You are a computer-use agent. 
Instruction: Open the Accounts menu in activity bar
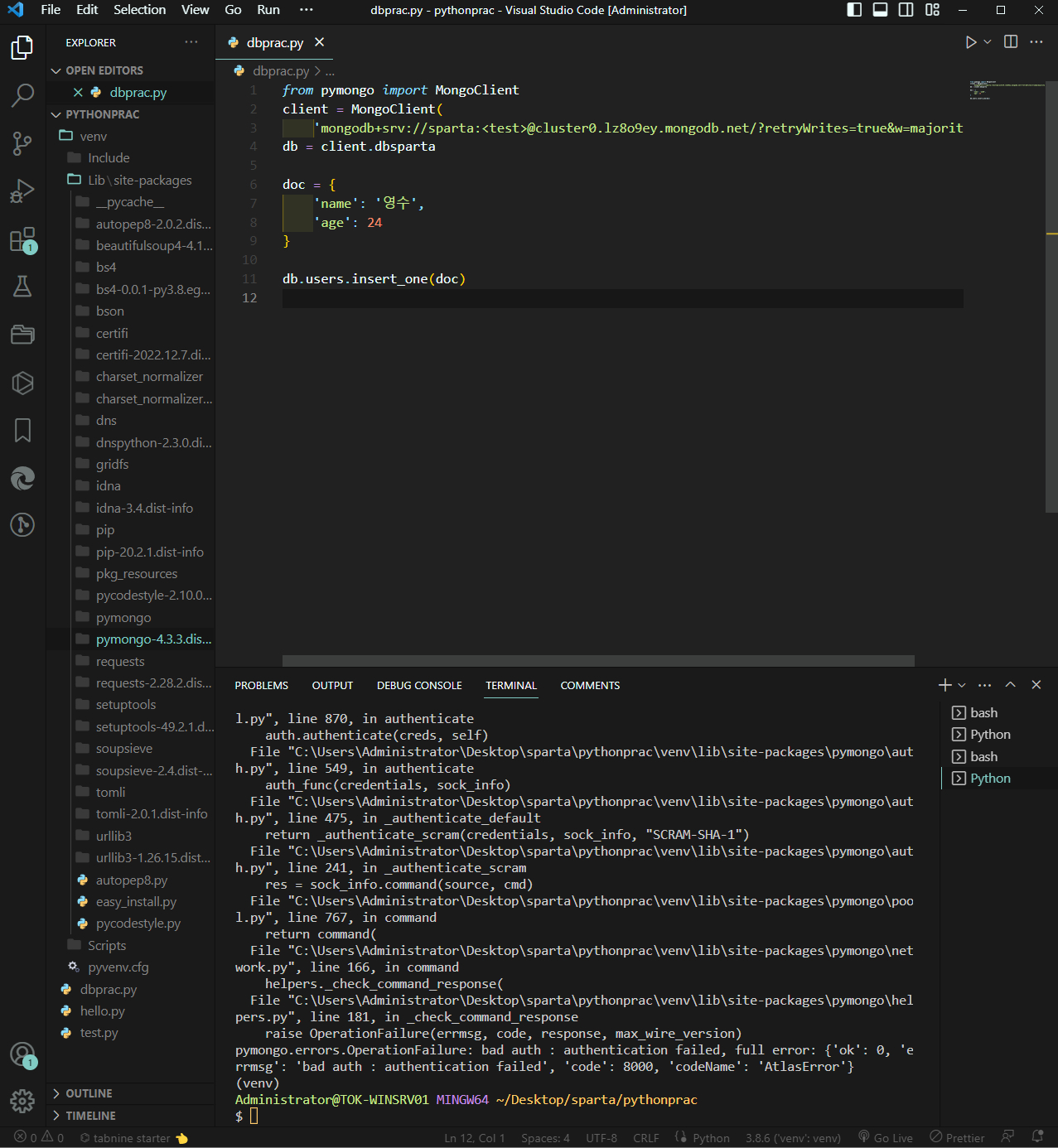(22, 1054)
